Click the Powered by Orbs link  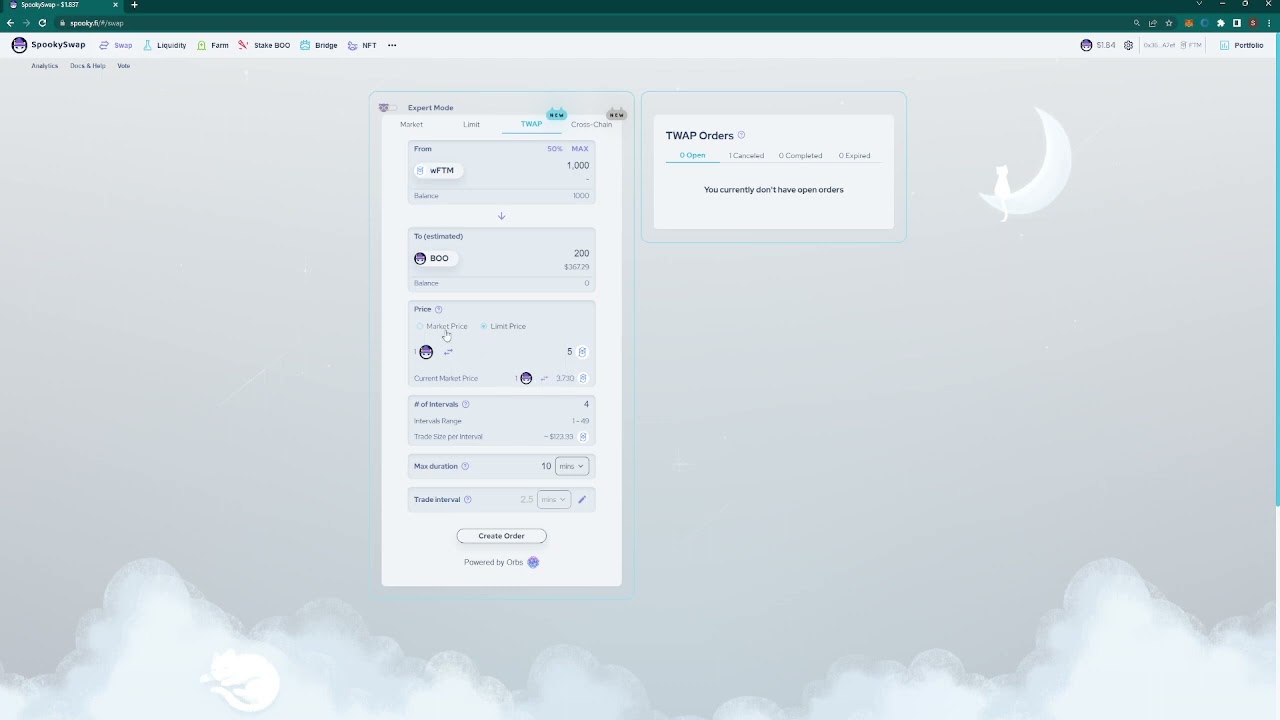501,563
